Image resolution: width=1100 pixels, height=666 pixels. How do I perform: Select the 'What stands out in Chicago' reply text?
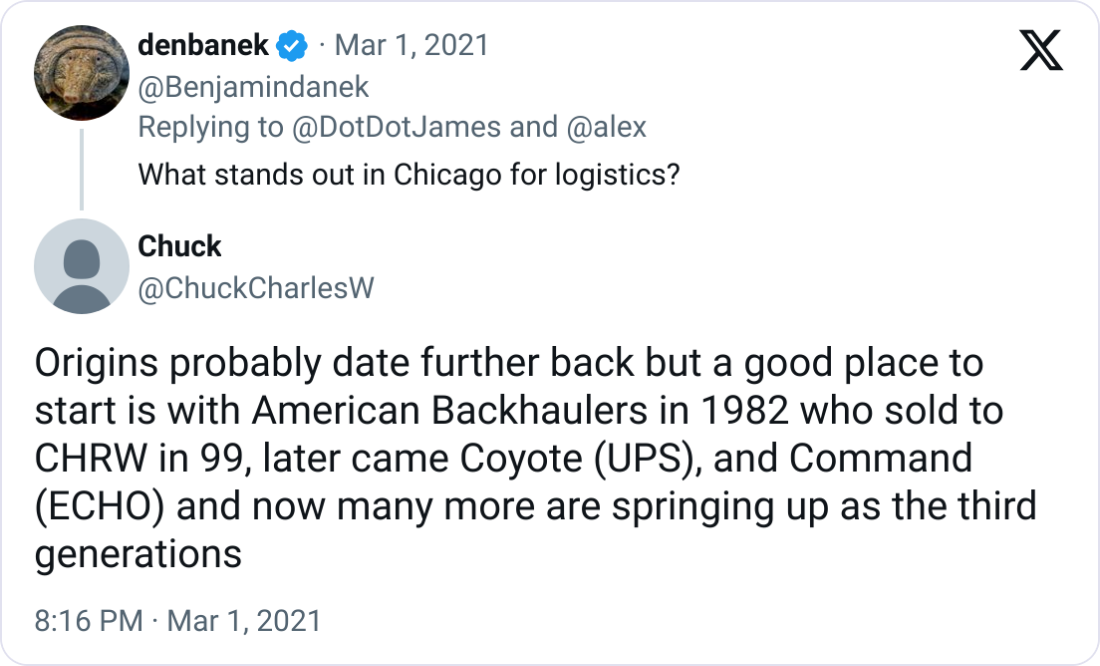(x=408, y=175)
